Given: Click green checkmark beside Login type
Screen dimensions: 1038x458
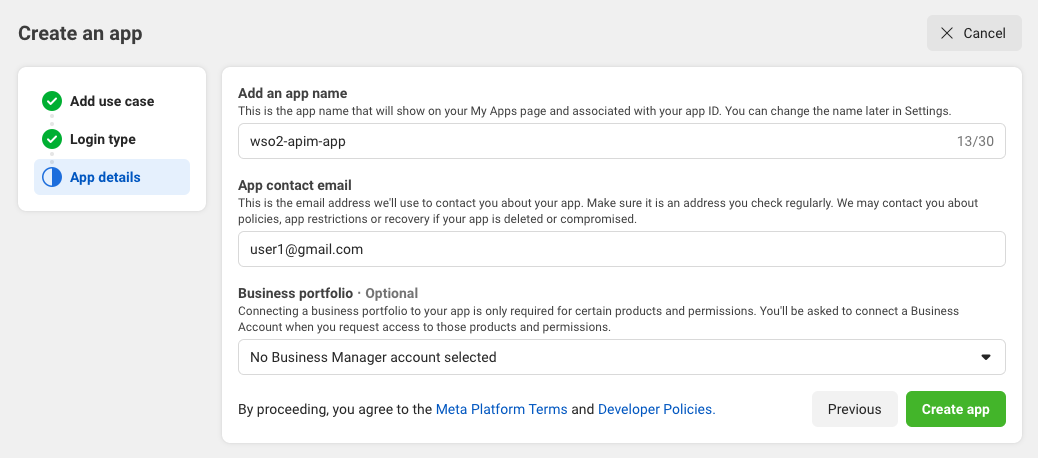Looking at the screenshot, I should 52,140.
